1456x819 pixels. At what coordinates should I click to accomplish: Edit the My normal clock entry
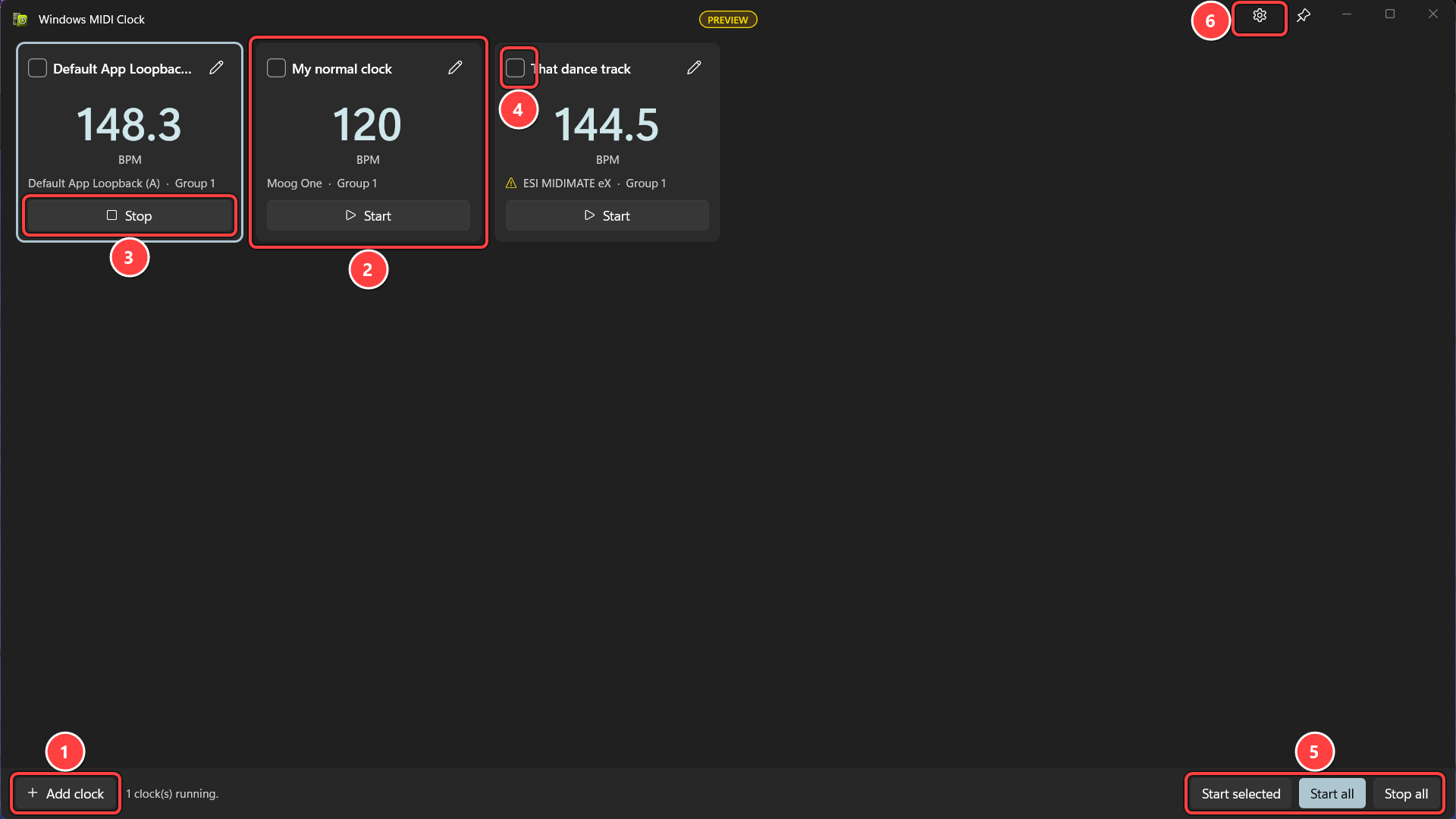pos(455,68)
